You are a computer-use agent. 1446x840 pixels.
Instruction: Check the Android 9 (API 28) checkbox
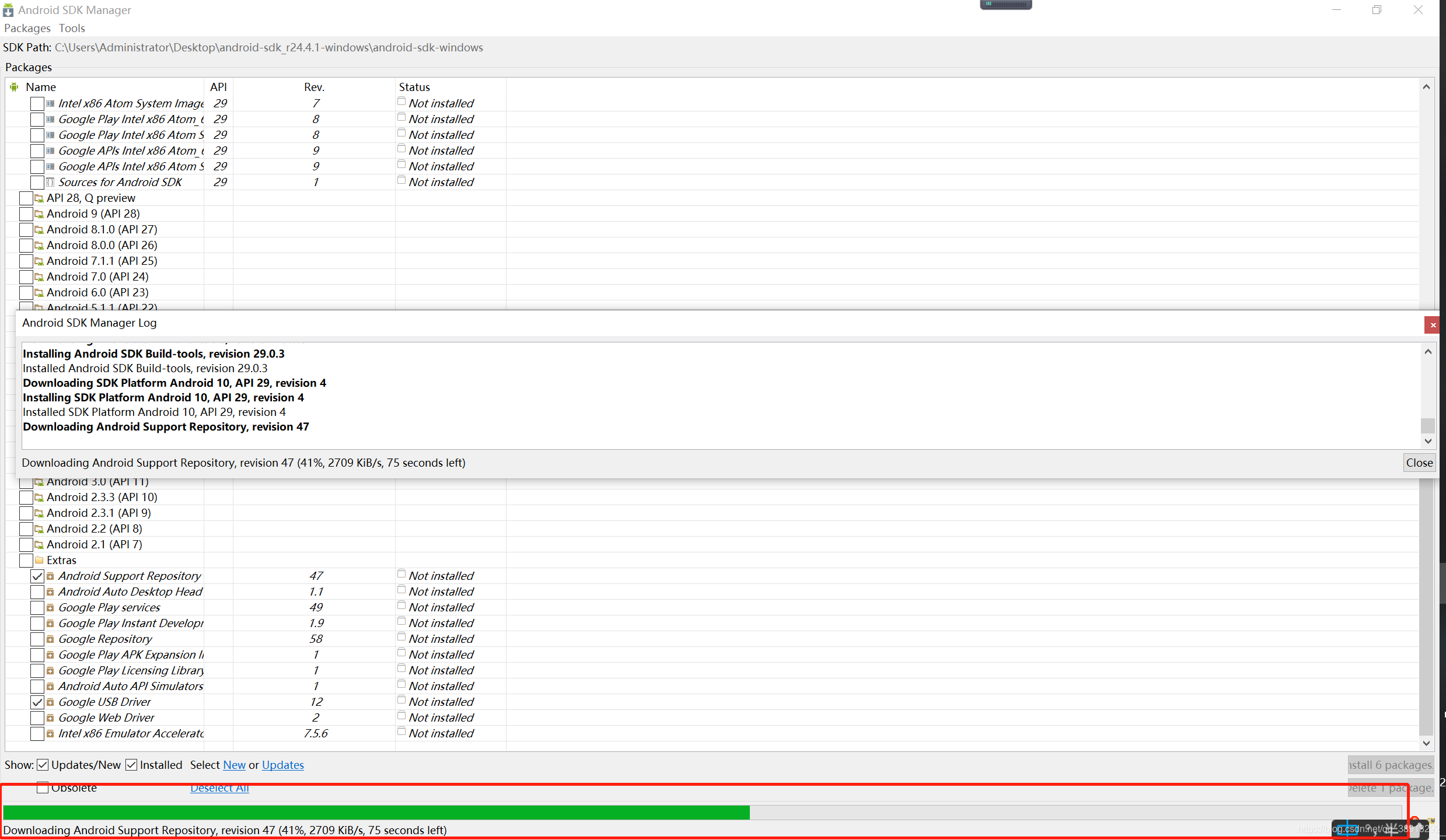click(x=26, y=214)
